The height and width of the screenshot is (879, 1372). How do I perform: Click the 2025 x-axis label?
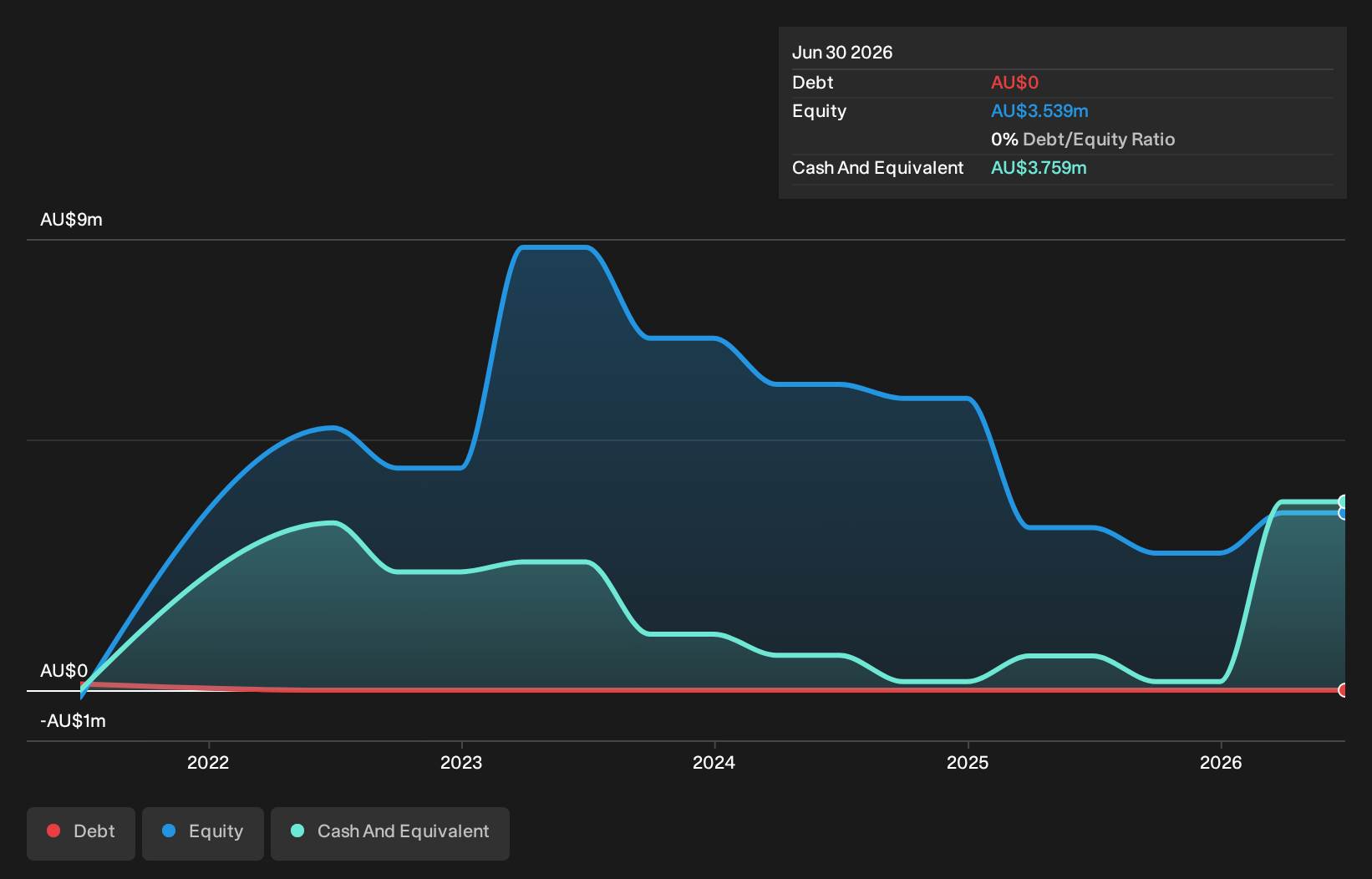(968, 762)
